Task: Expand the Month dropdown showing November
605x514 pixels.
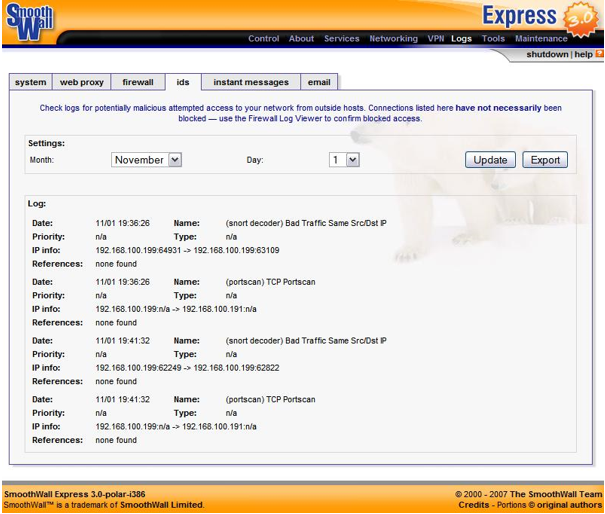Action: coord(146,160)
